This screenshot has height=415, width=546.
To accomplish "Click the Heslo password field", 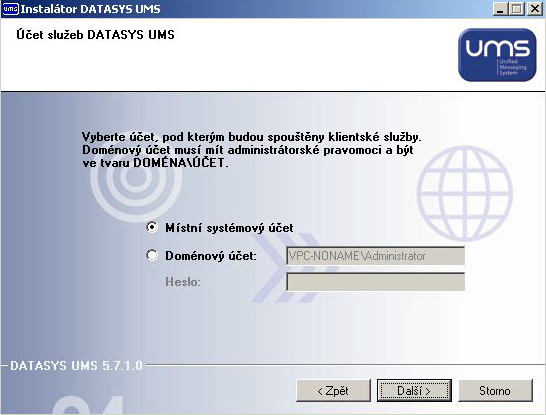I will [375, 282].
